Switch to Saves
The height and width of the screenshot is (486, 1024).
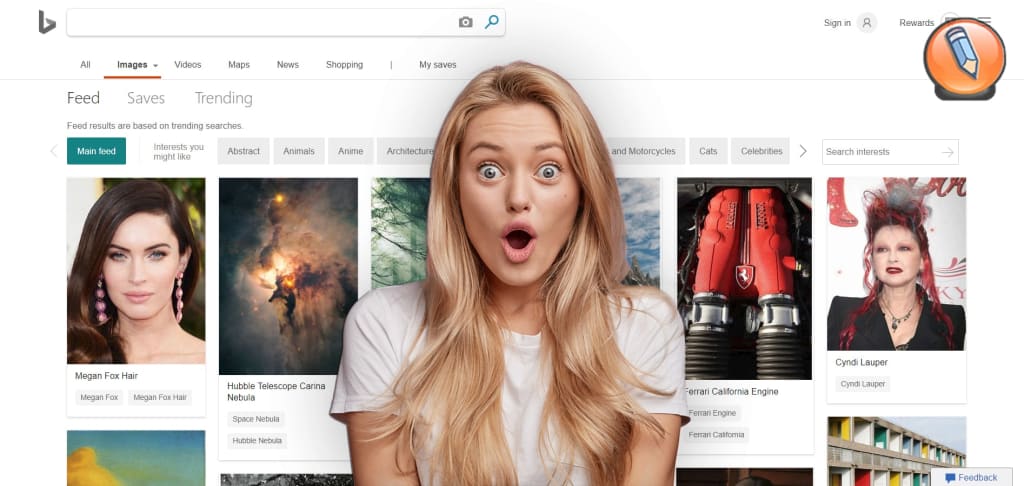[146, 98]
